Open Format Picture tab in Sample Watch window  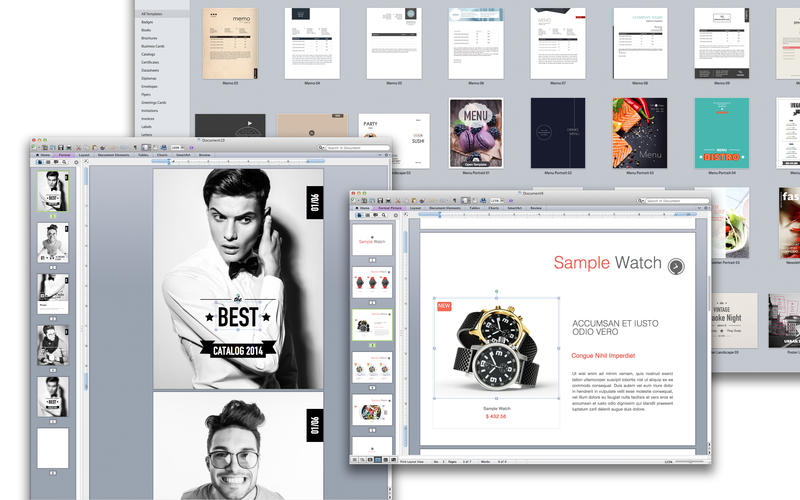390,208
